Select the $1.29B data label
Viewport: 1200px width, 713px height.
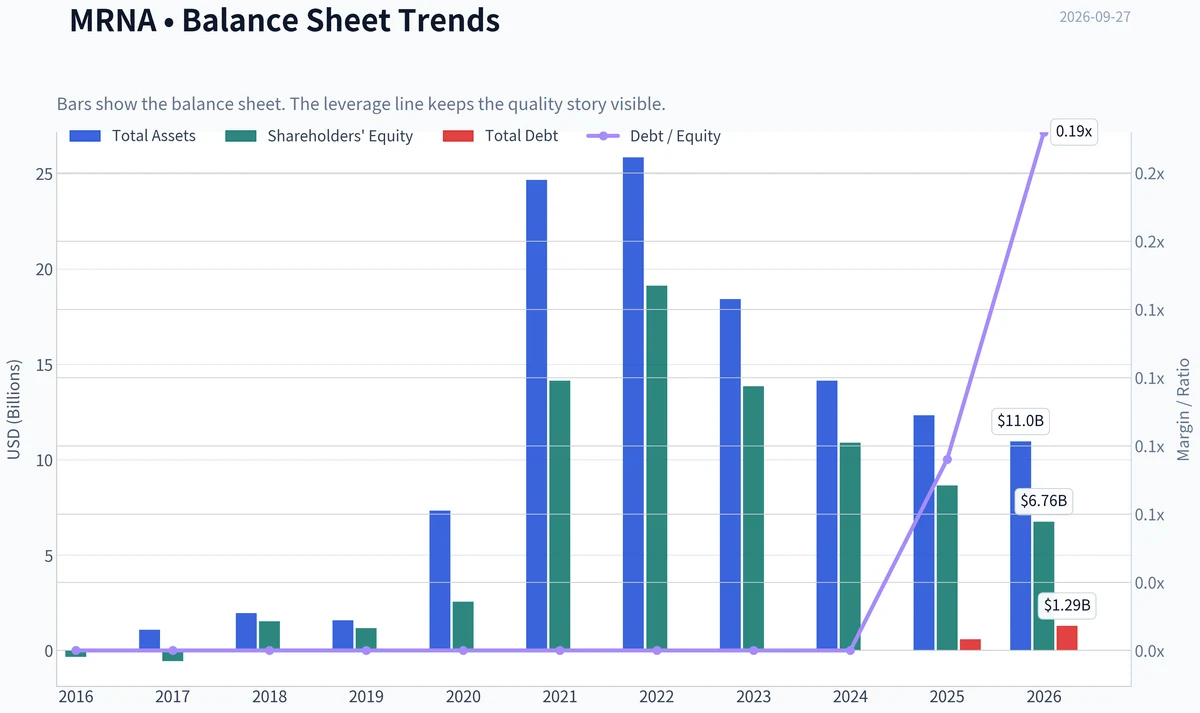tap(1067, 605)
